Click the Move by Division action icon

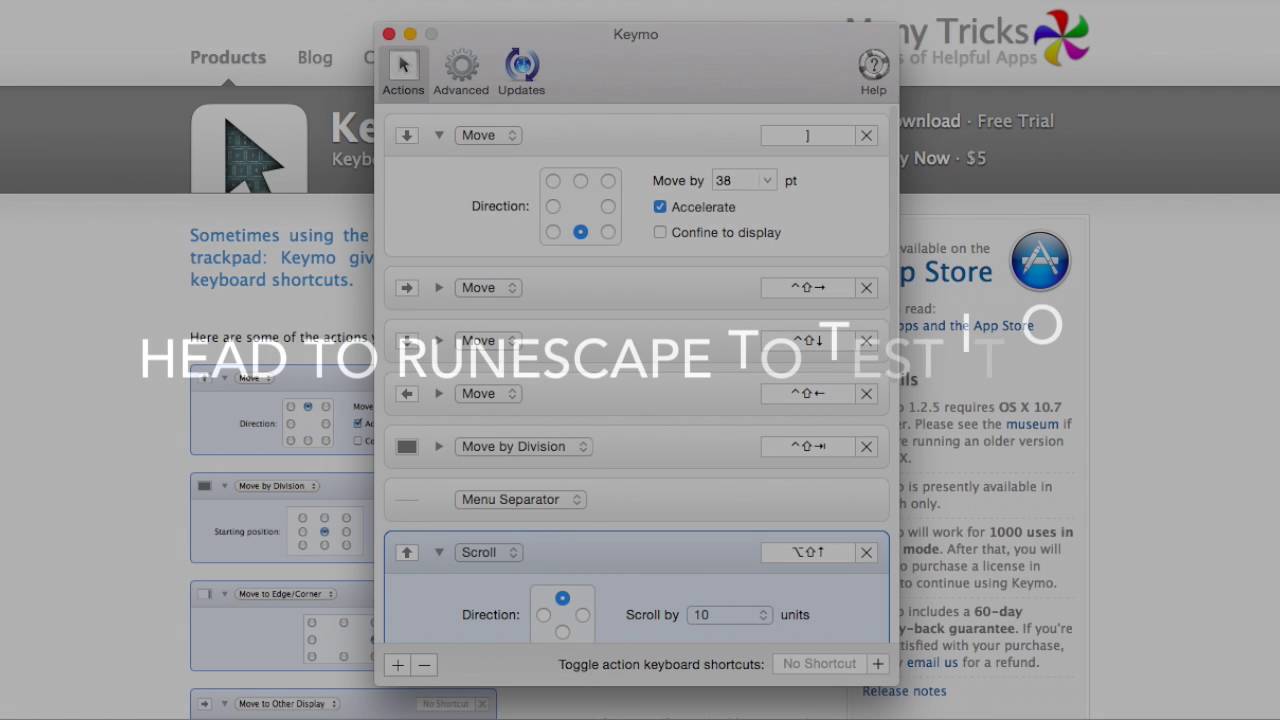pyautogui.click(x=406, y=447)
